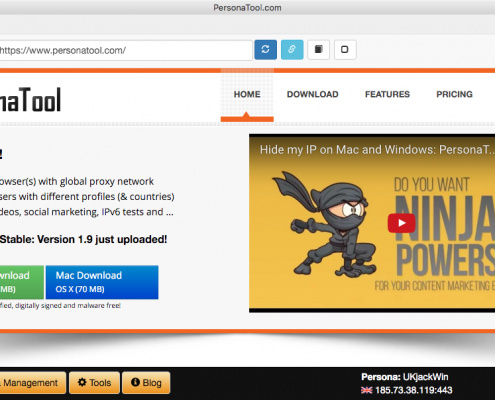Open the DOWNLOAD navigation tab
The height and width of the screenshot is (400, 495).
313,94
